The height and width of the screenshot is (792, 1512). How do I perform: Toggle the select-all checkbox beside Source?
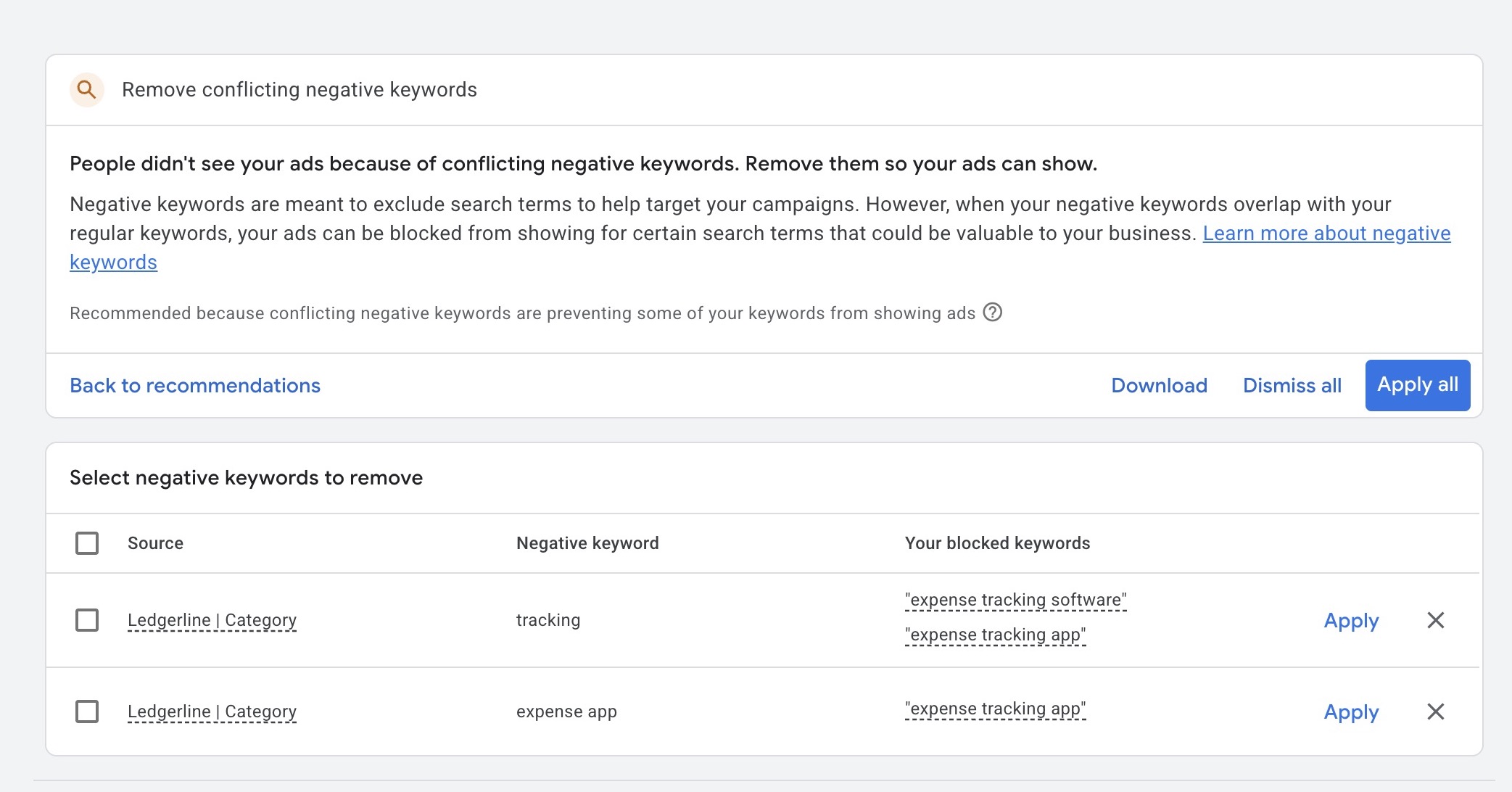(87, 543)
